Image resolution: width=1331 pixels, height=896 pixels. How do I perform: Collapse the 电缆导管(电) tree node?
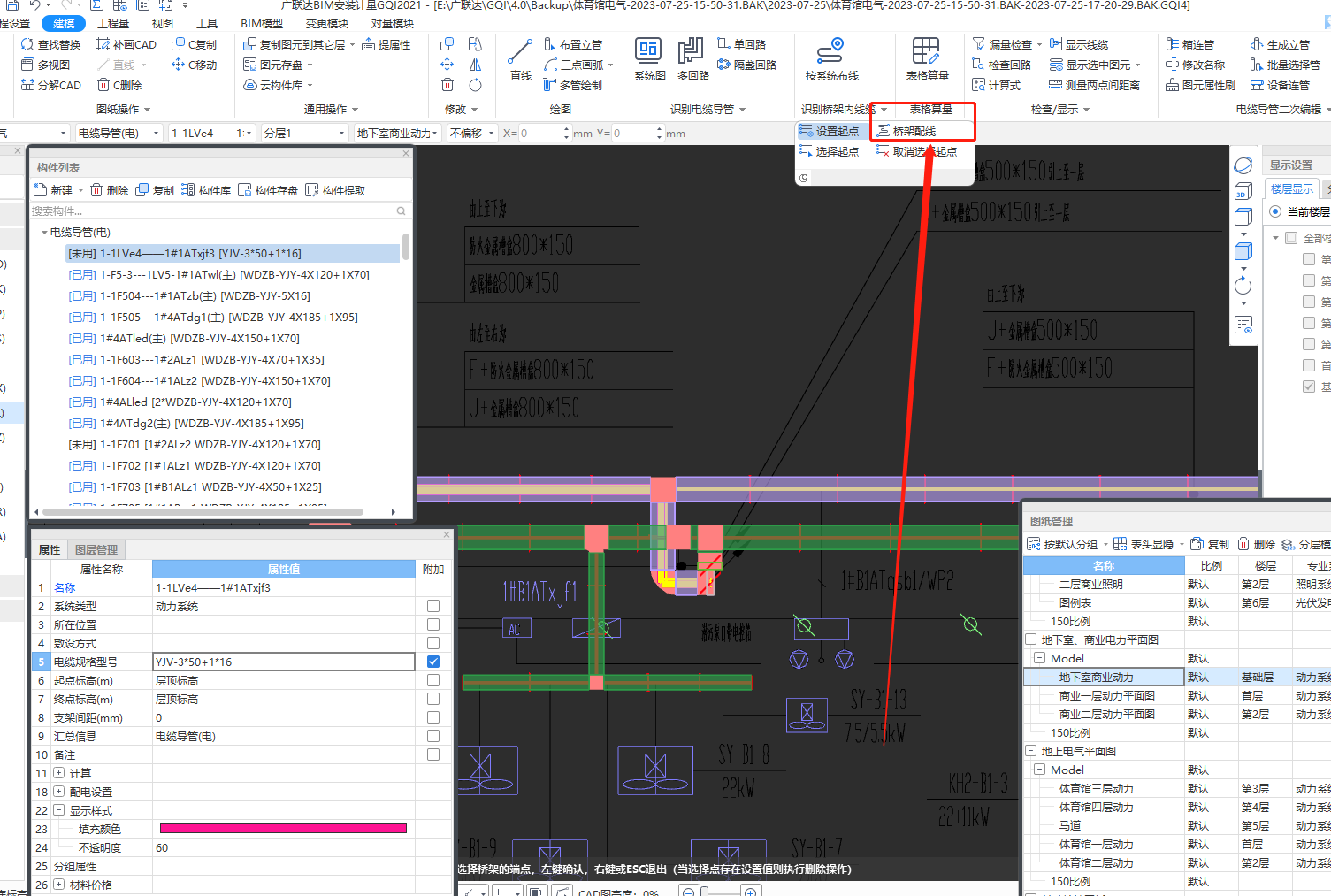tap(44, 232)
